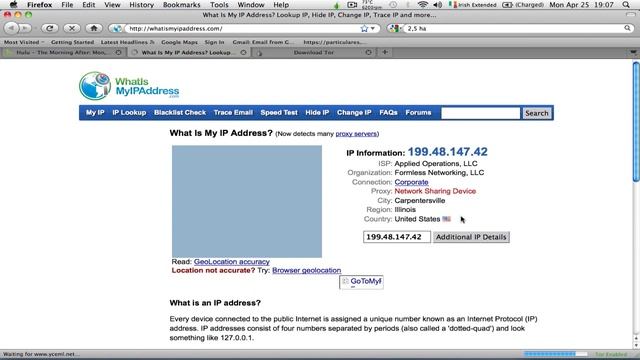The height and width of the screenshot is (360, 640).
Task: Click the map placeholder image
Action: [x=247, y=202]
